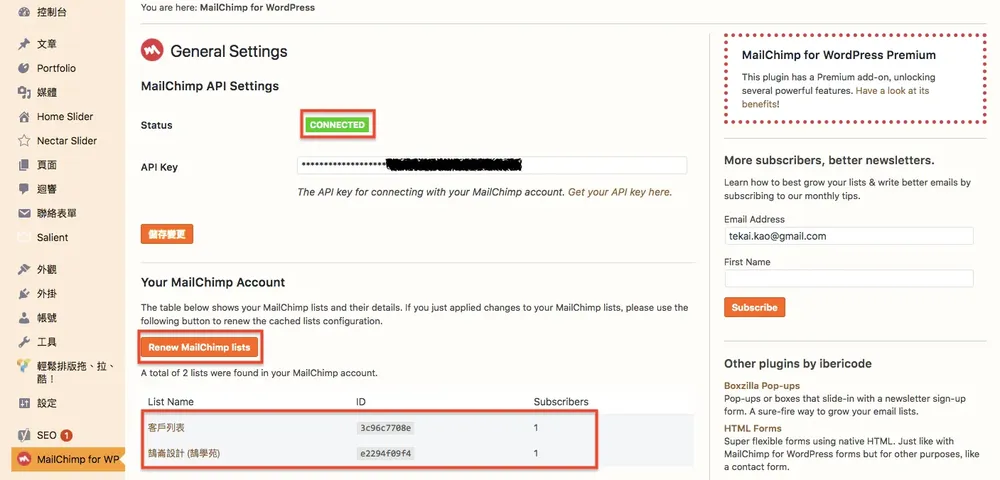Viewport: 1000px width, 480px height.
Task: Click the pushpin icon beside 文章
Action: [24, 44]
